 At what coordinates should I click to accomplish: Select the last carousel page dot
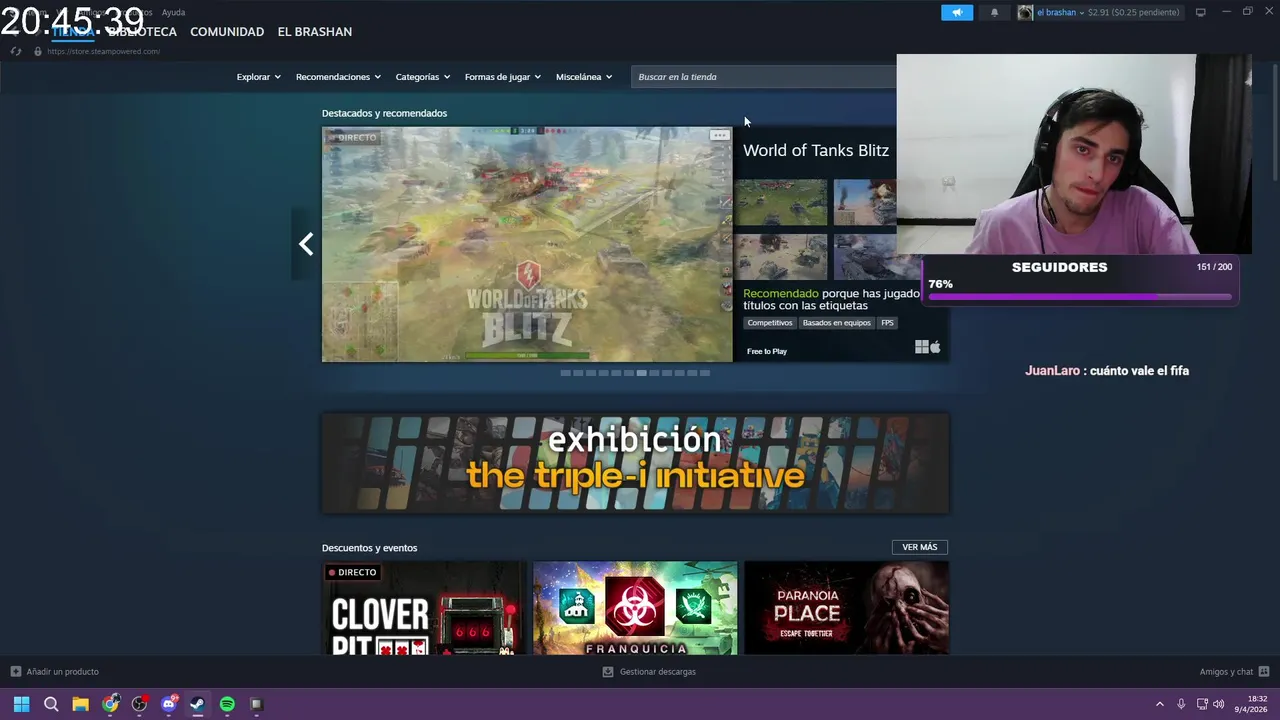tap(705, 373)
